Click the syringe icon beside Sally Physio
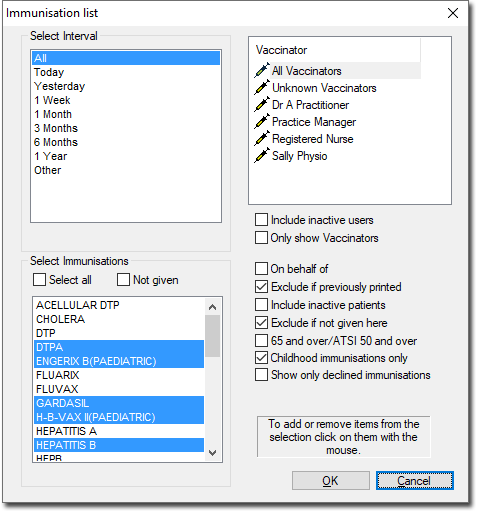Viewport: 478px width, 512px height. pyautogui.click(x=262, y=155)
